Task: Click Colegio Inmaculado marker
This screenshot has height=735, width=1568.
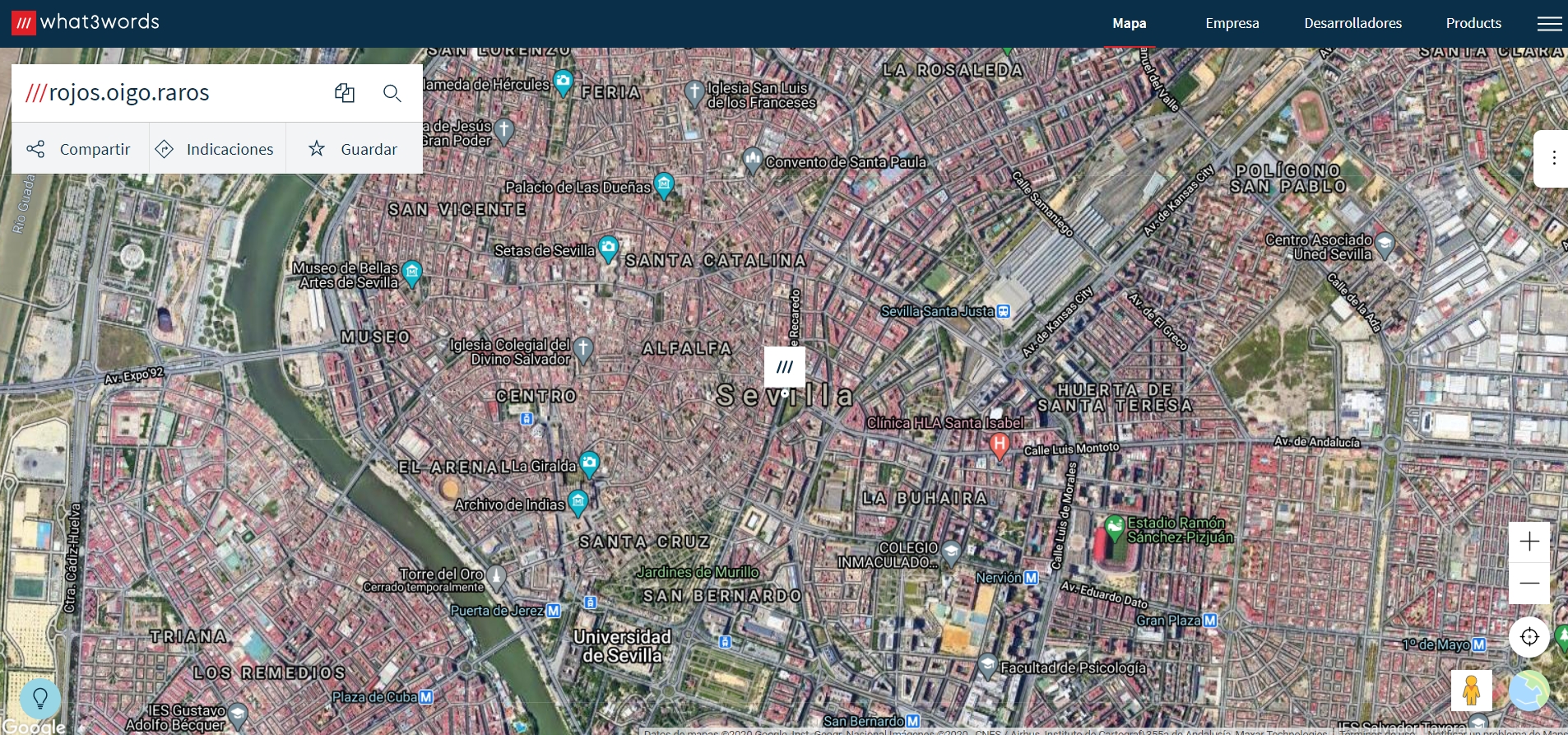Action: [951, 552]
